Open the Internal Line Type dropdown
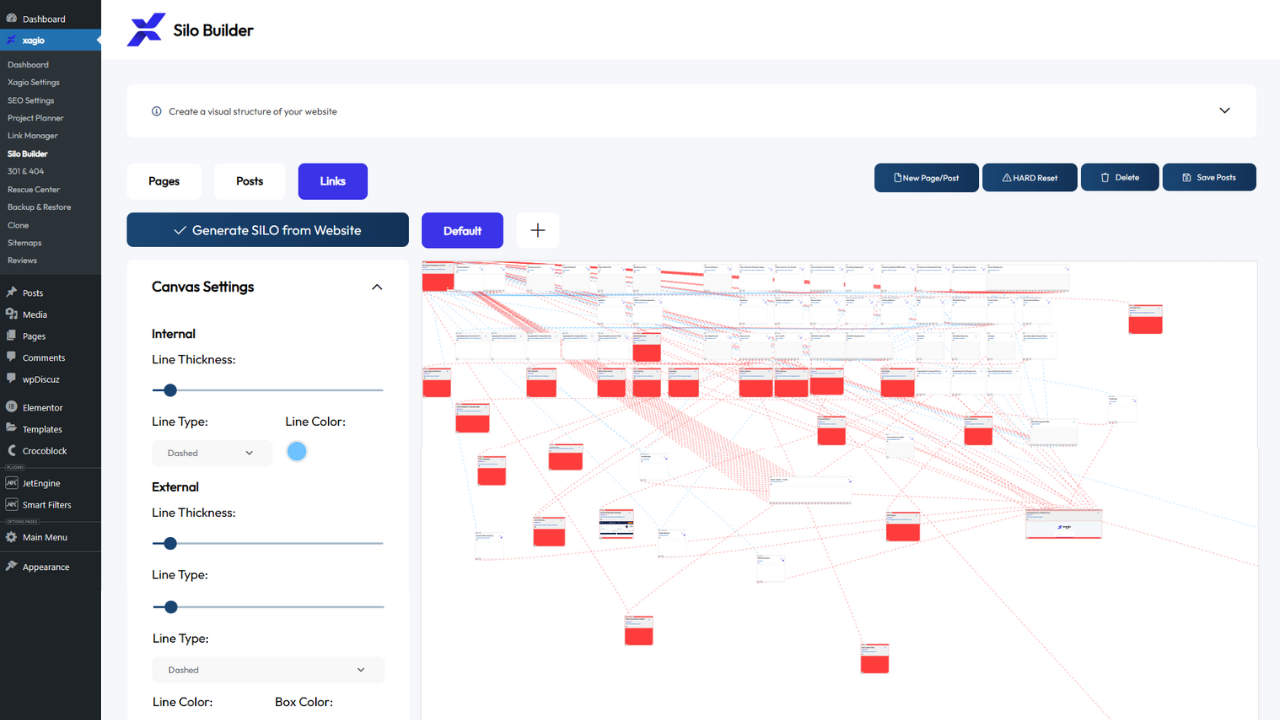The height and width of the screenshot is (720, 1280). [212, 453]
